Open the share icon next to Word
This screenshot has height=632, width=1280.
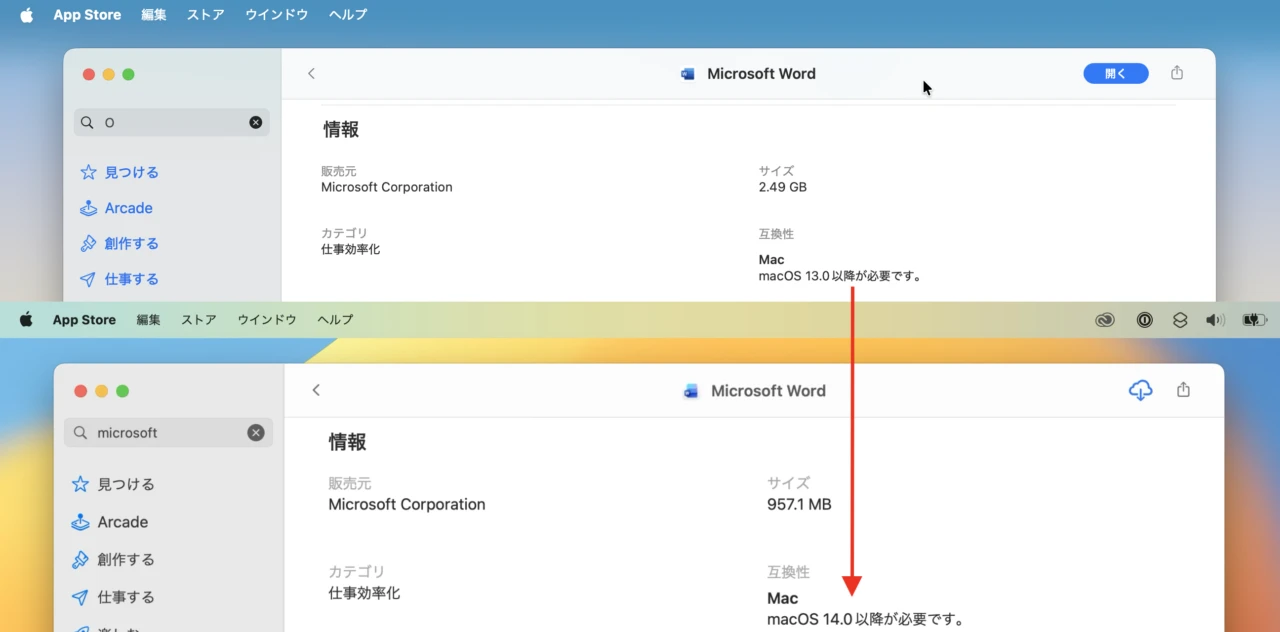coord(1176,72)
